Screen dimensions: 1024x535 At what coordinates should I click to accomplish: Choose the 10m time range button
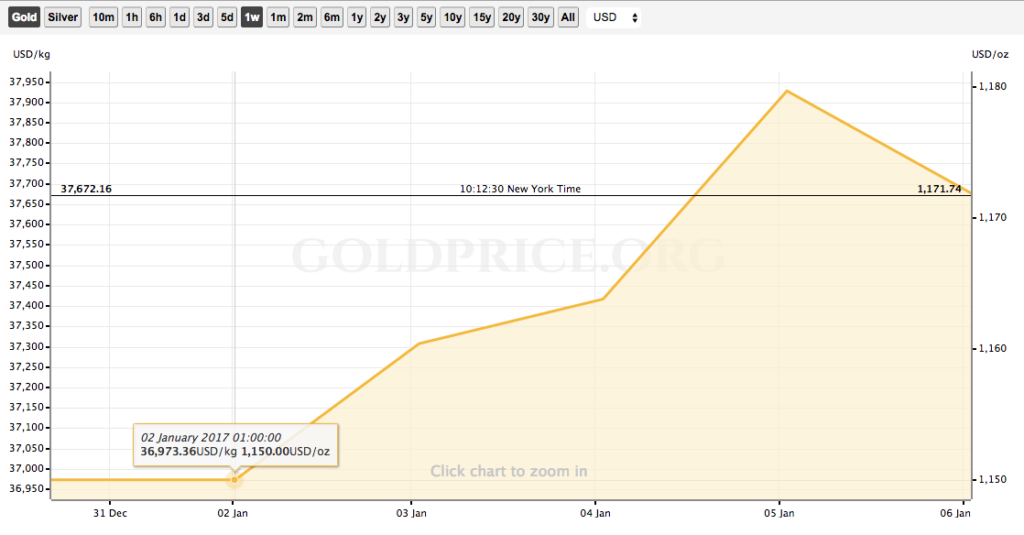point(103,17)
